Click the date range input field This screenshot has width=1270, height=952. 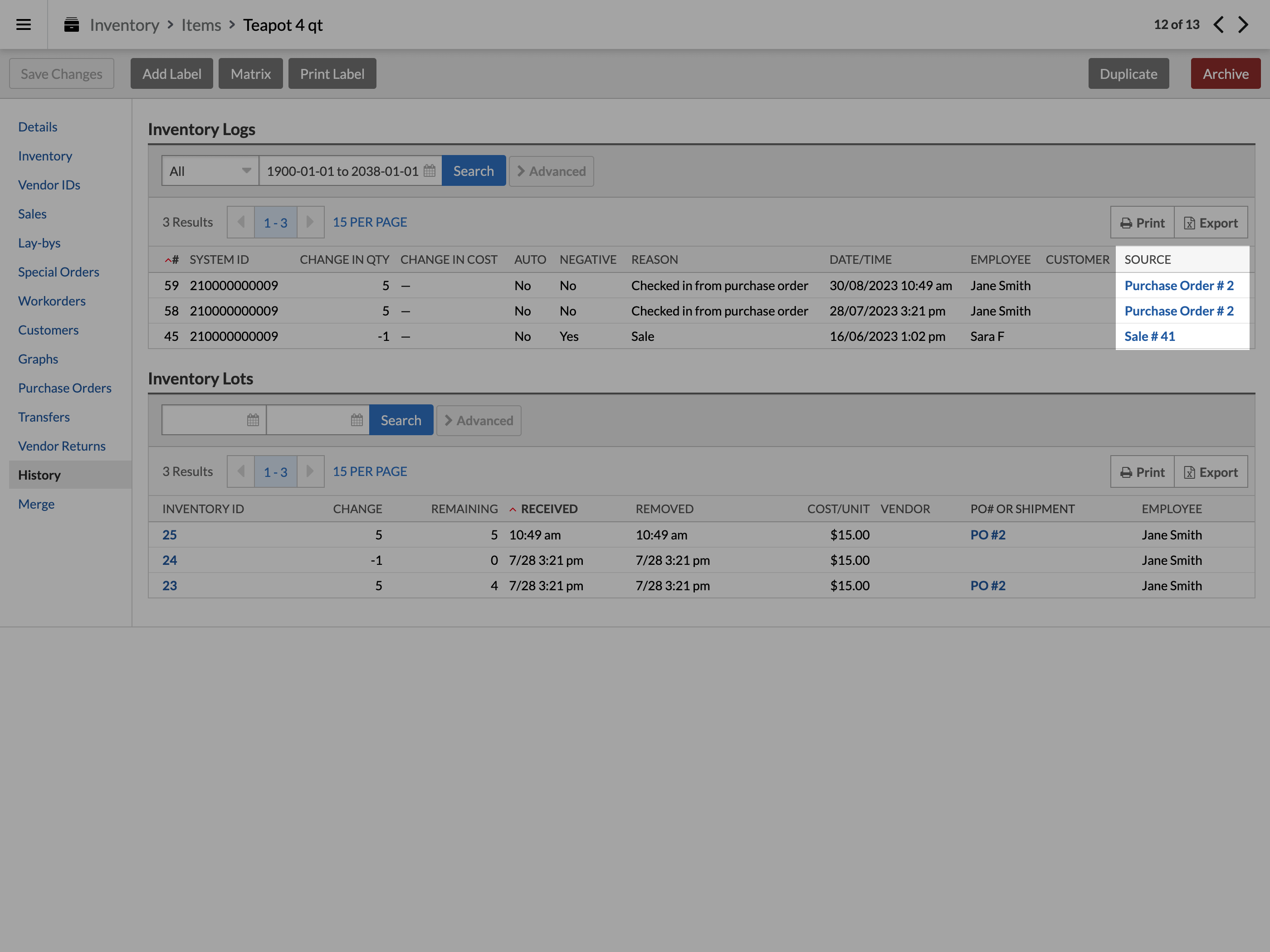[350, 171]
